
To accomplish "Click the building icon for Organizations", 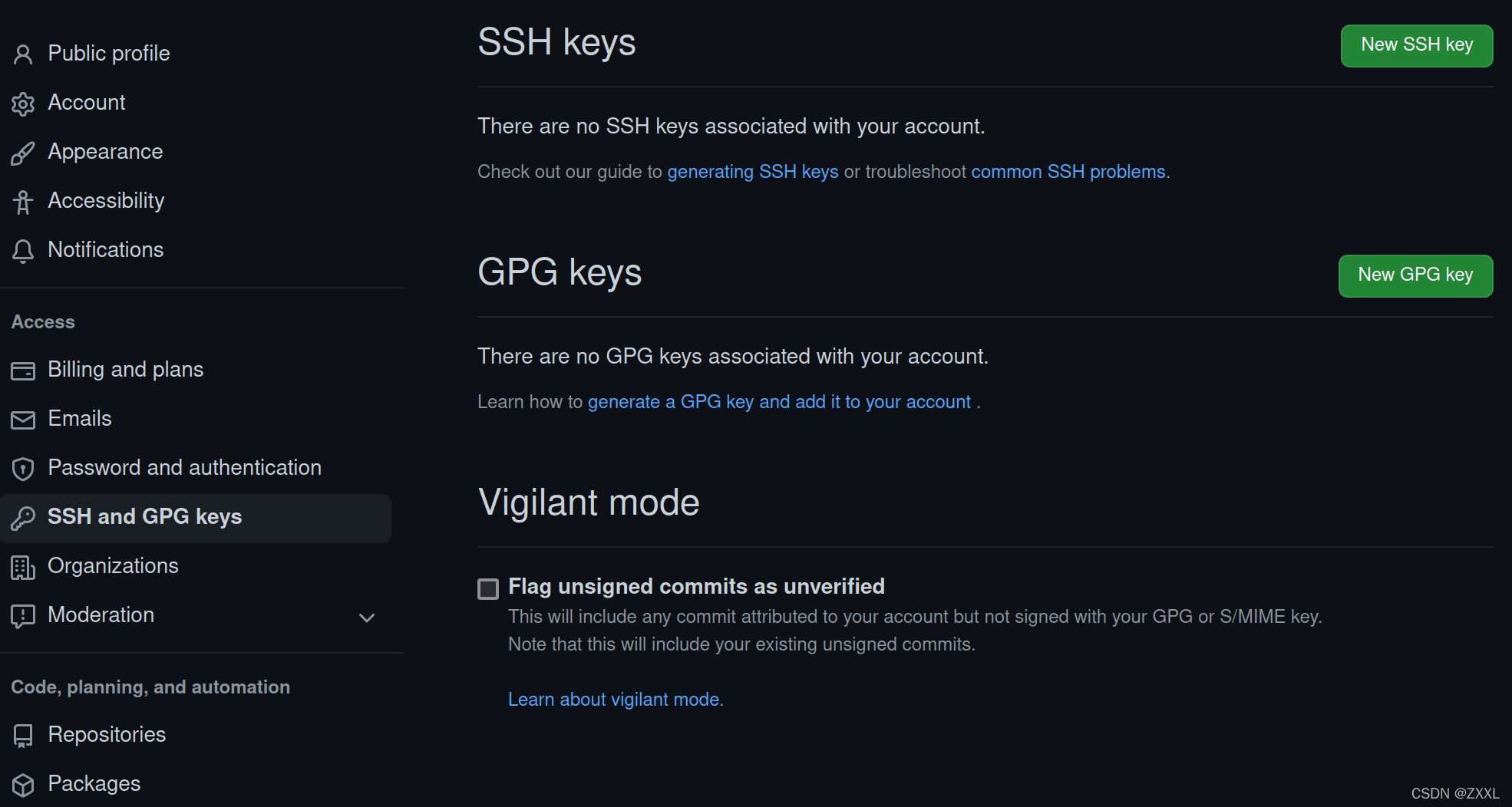I will click(23, 567).
